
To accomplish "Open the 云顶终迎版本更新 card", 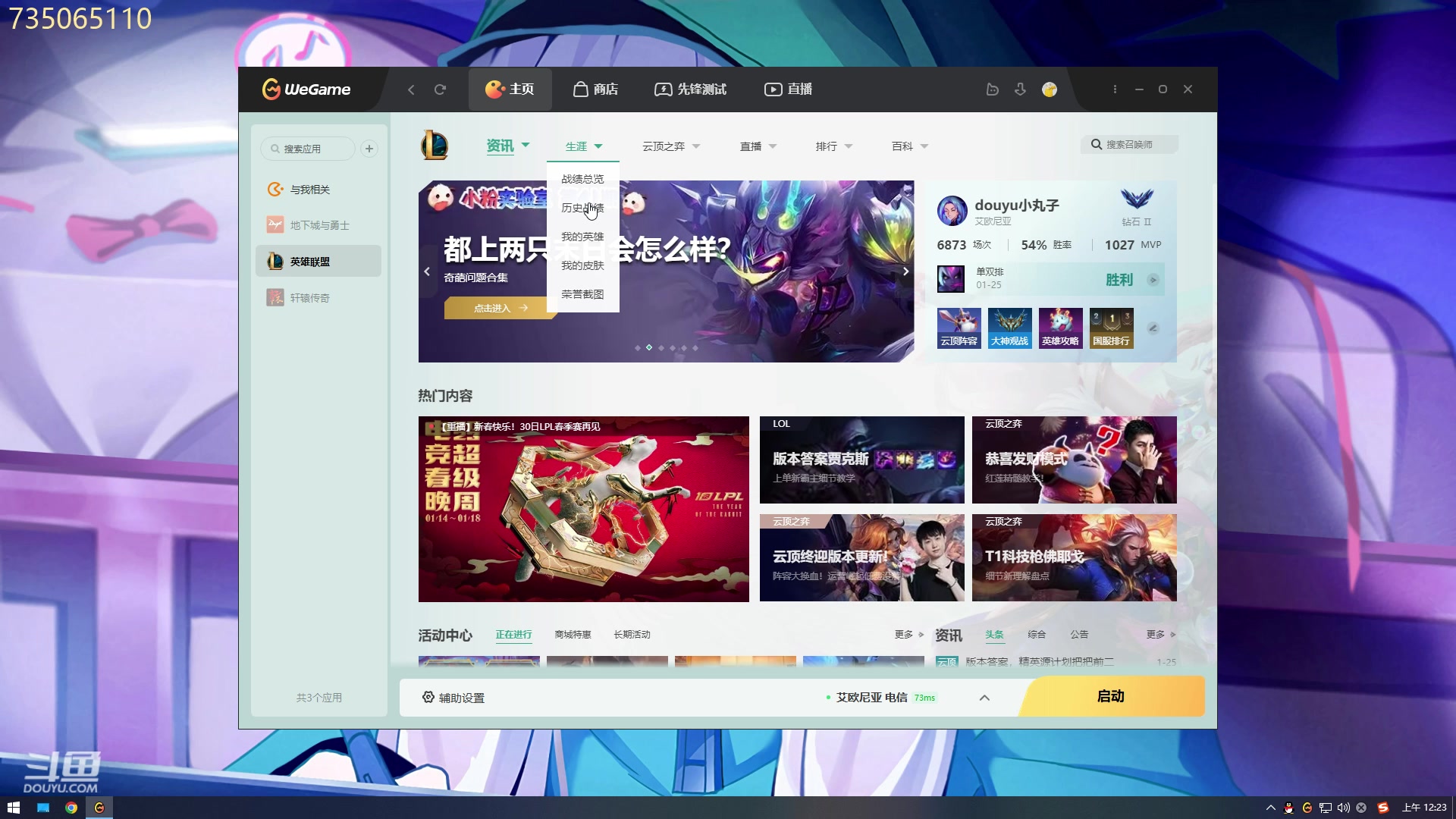I will [x=861, y=558].
